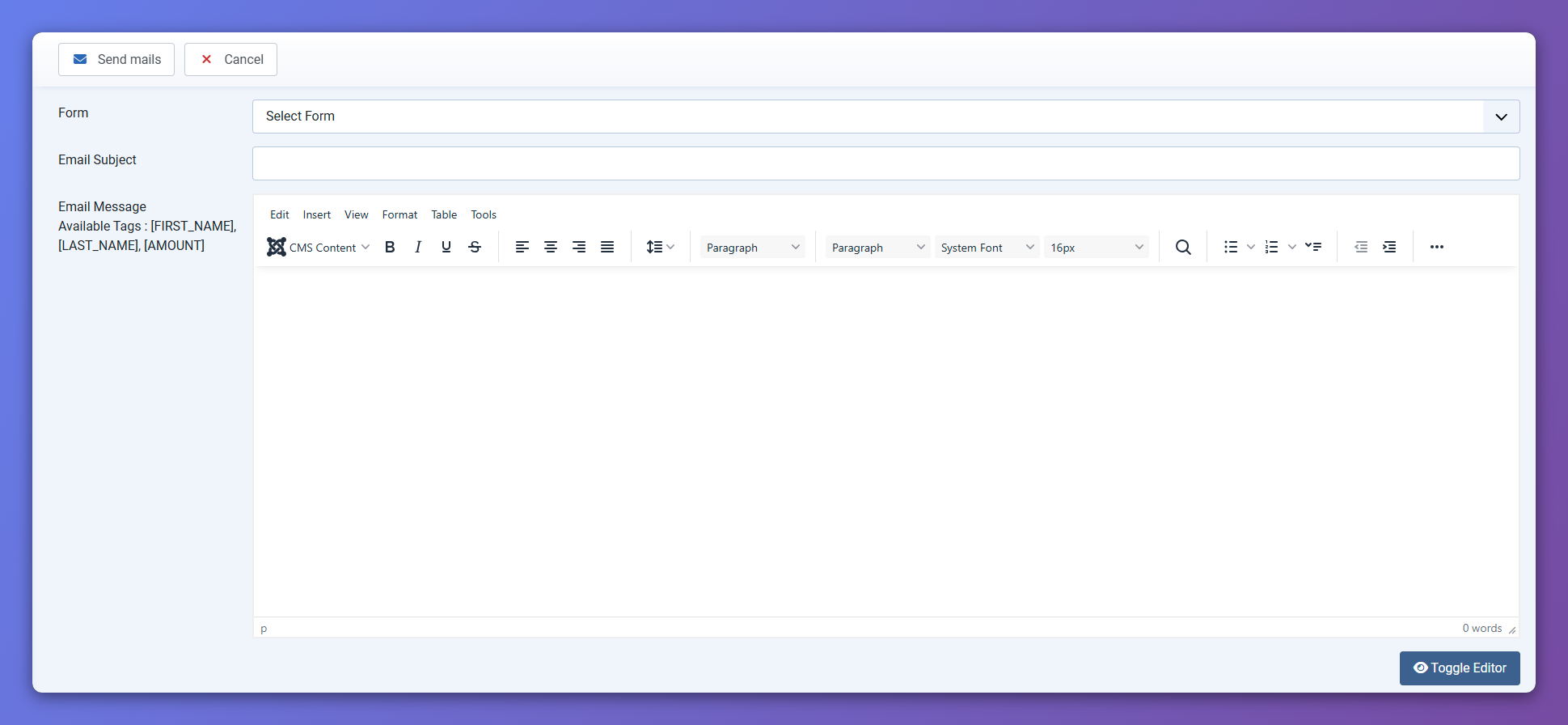The height and width of the screenshot is (725, 1568).
Task: Open the Format menu in editor
Action: [x=399, y=214]
